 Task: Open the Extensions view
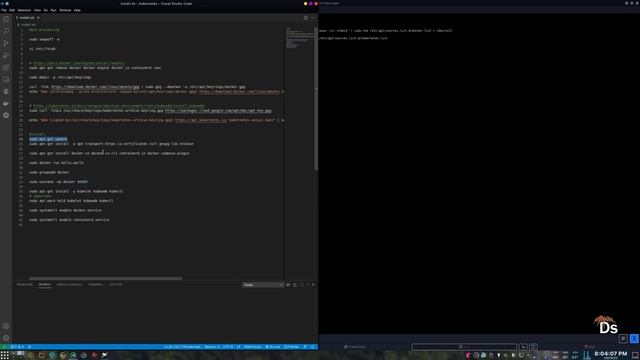tap(6, 67)
